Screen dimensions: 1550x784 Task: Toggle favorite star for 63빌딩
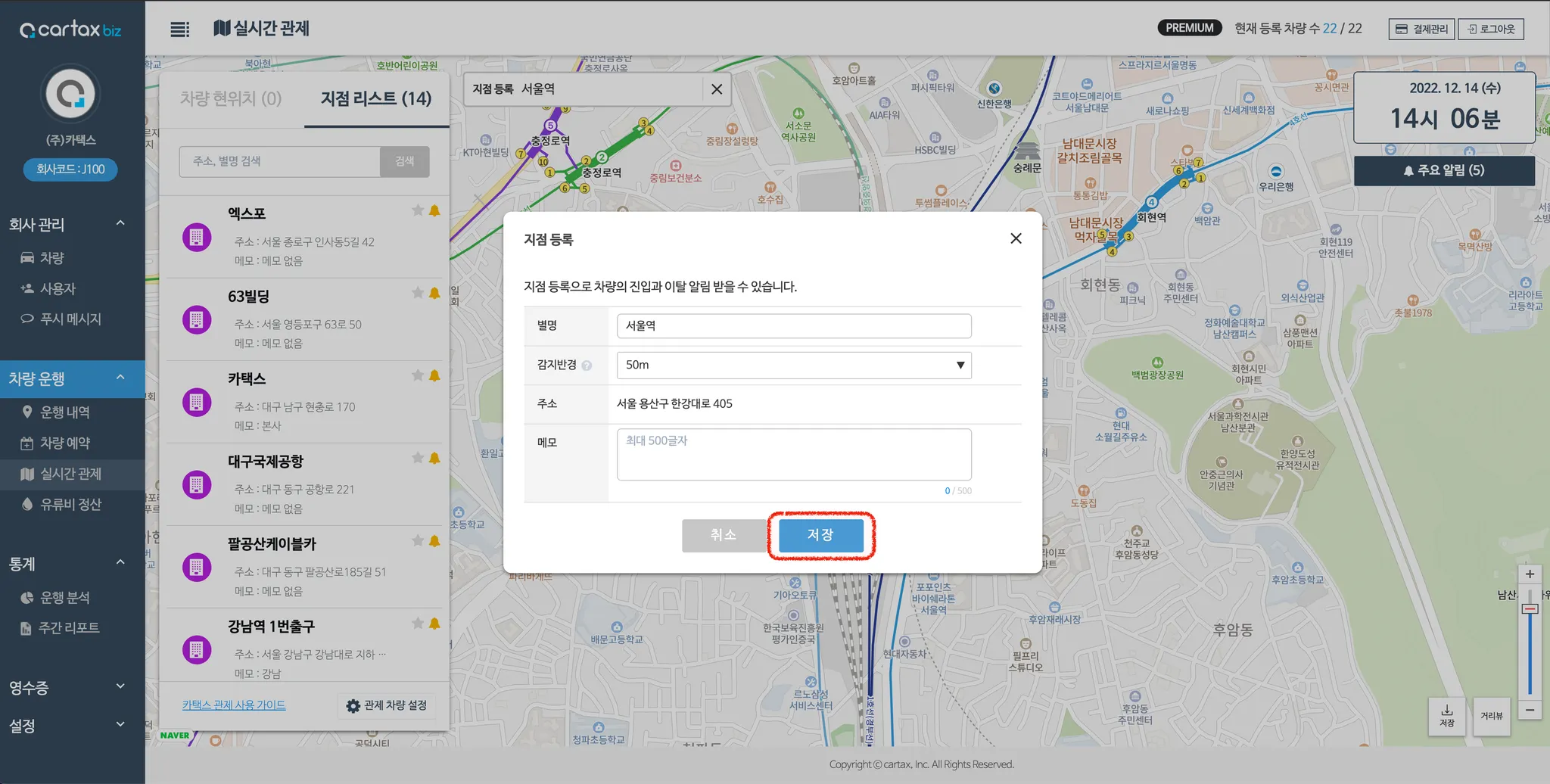(x=418, y=293)
